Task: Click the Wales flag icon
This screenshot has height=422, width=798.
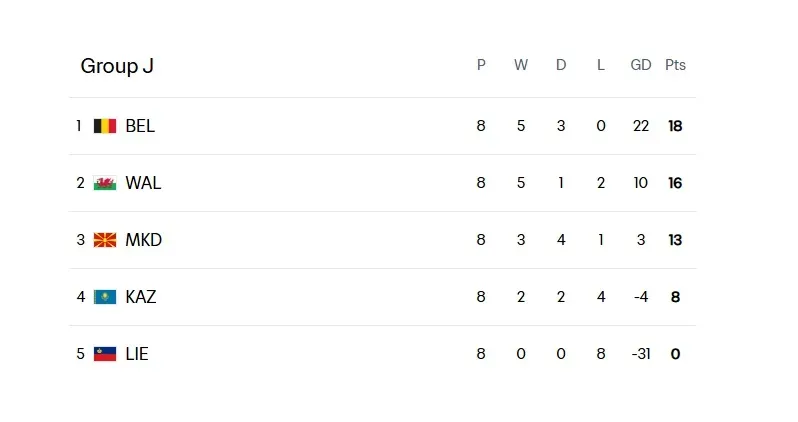Action: (x=105, y=183)
